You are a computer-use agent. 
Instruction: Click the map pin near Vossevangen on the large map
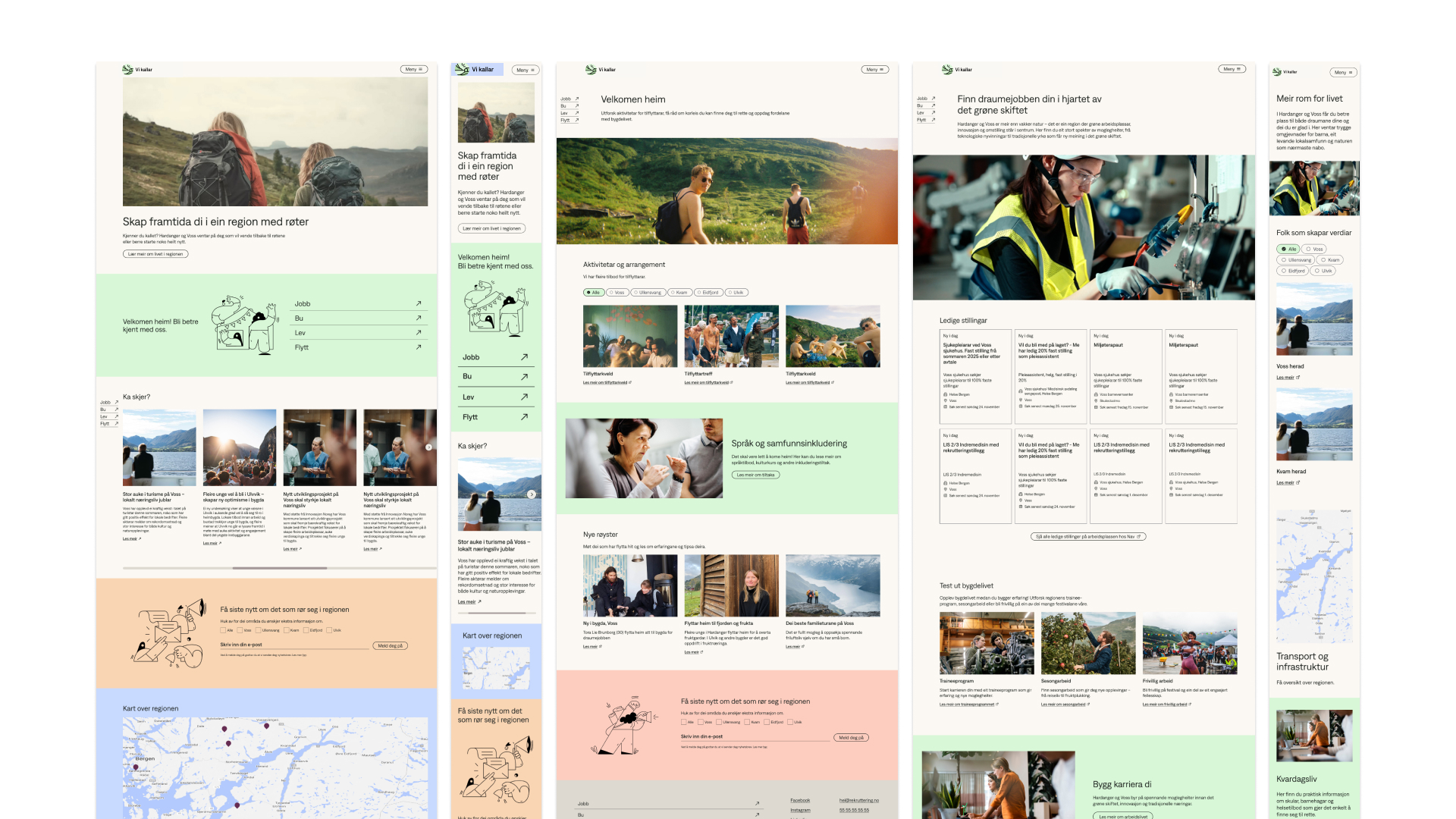pos(266,726)
